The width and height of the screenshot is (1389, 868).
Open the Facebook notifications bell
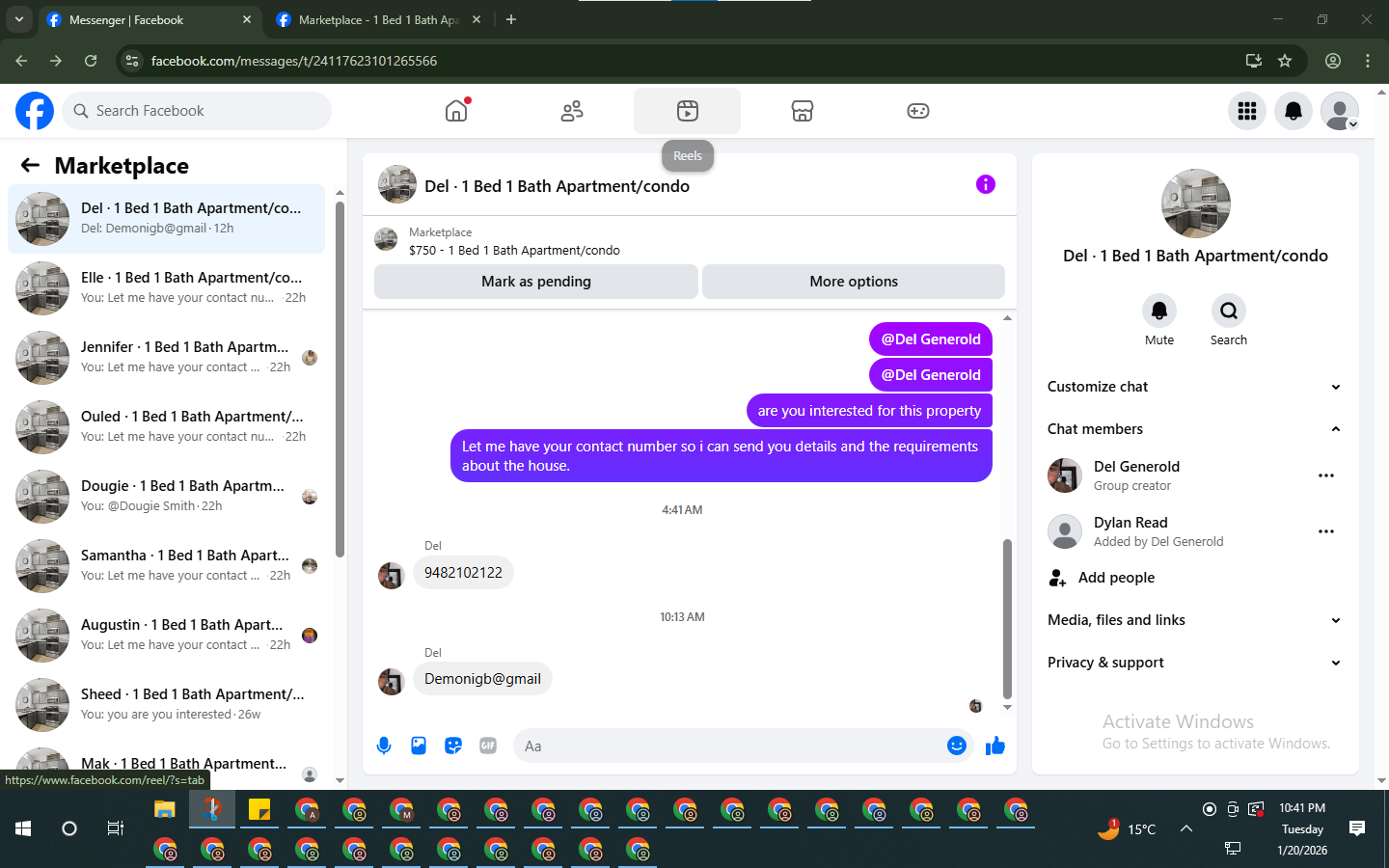click(1294, 111)
